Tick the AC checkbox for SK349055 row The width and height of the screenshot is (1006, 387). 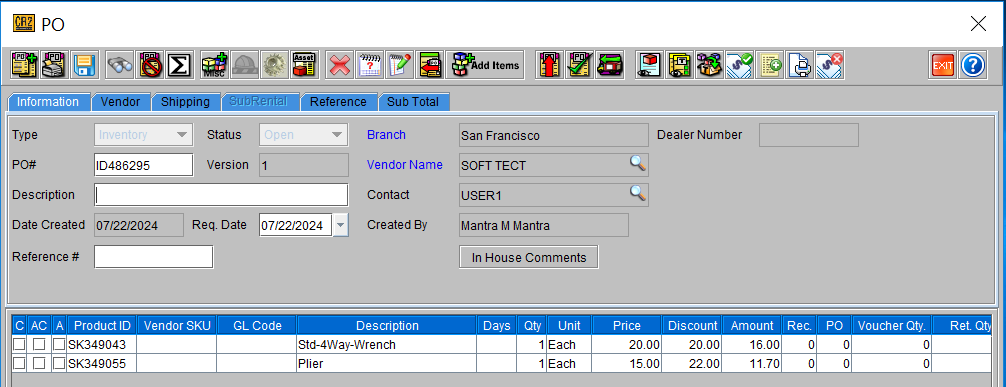(x=39, y=363)
